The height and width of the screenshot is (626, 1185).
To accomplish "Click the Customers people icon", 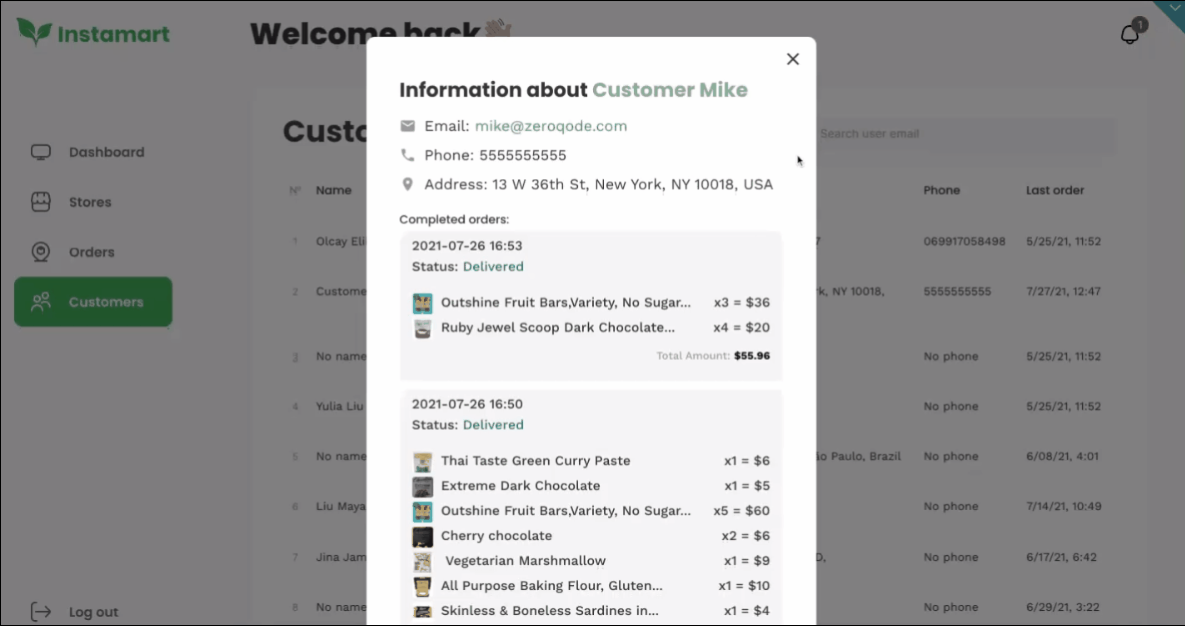I will pos(41,302).
